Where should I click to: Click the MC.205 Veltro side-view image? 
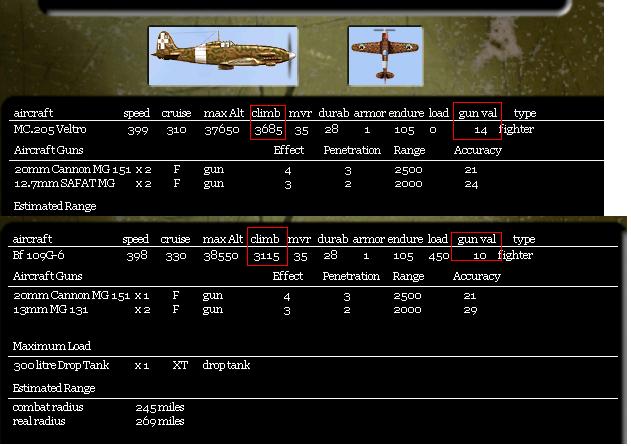point(223,56)
